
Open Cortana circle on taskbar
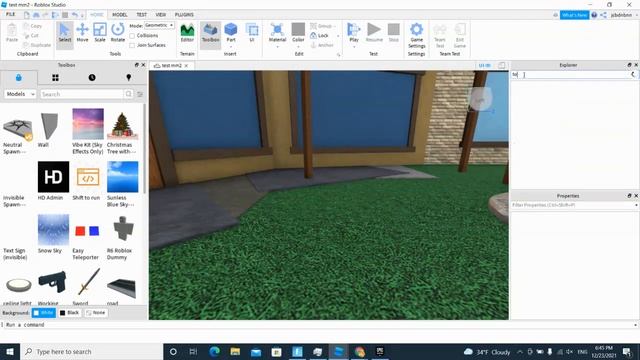tap(173, 351)
